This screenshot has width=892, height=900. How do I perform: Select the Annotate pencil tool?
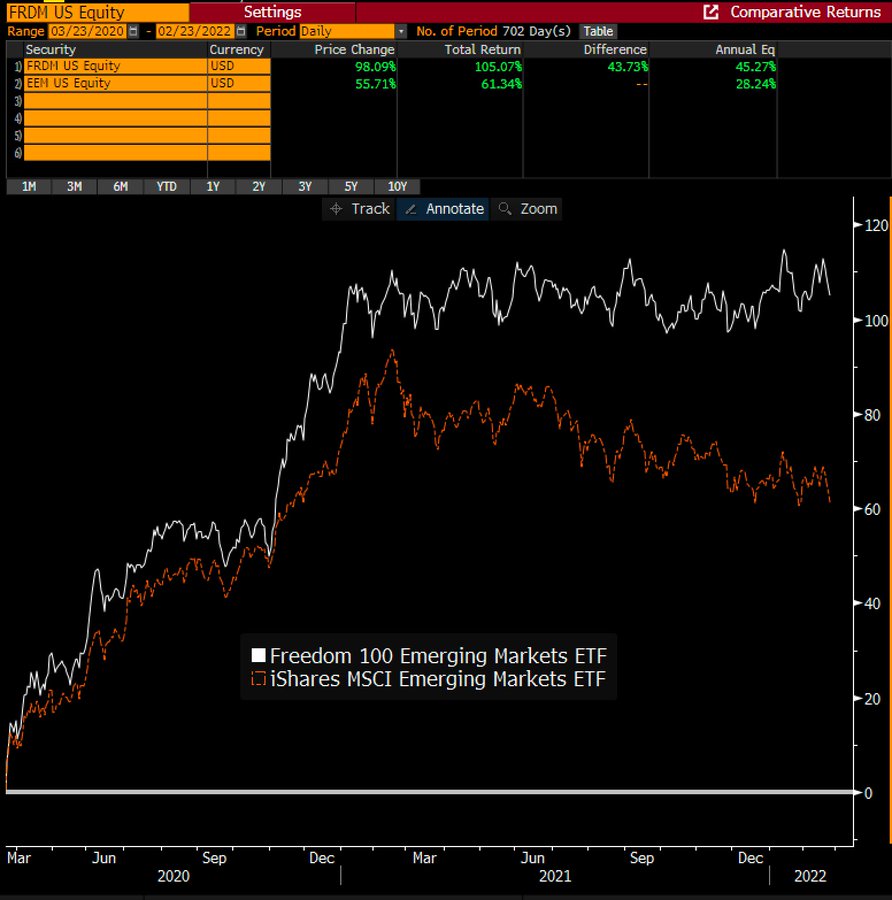click(x=443, y=209)
